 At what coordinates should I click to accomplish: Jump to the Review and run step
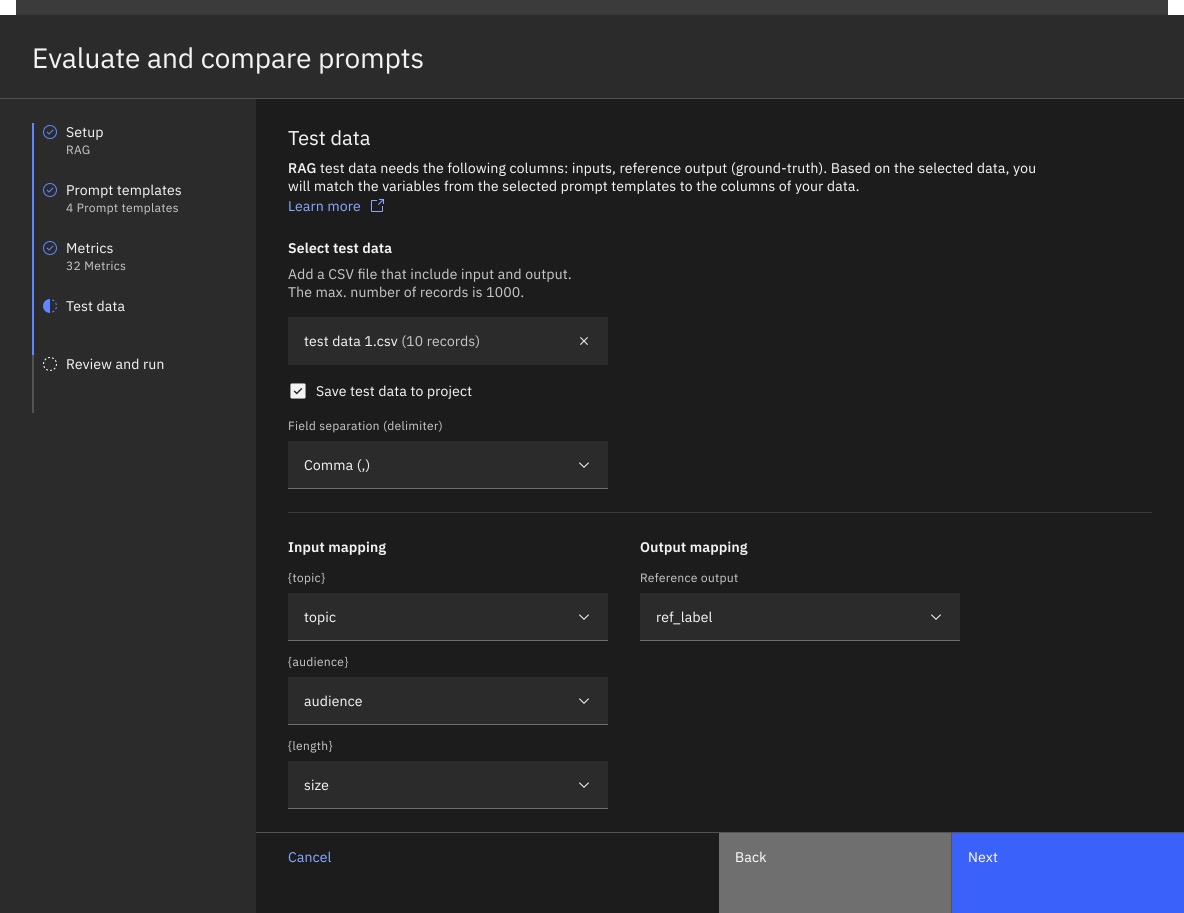tap(115, 364)
